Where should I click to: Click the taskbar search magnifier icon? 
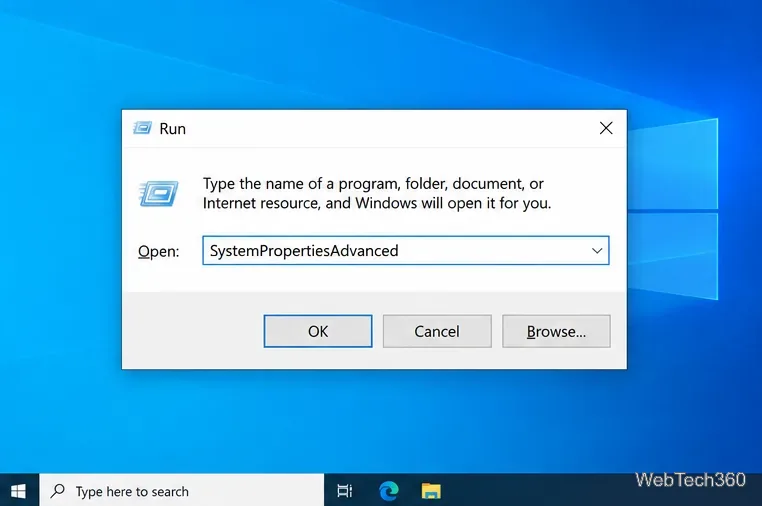(x=58, y=490)
